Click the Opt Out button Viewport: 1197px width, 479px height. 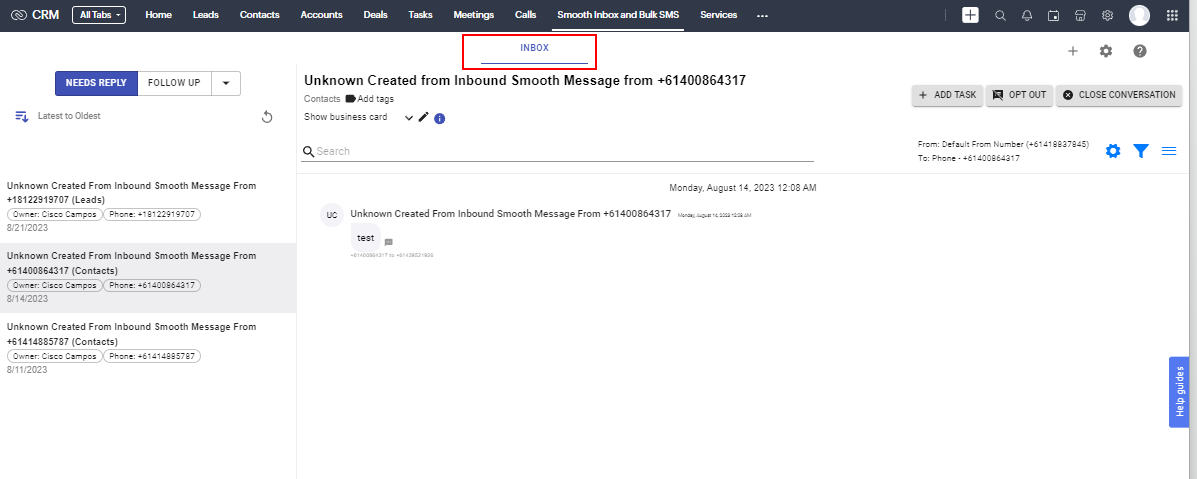[x=1018, y=95]
